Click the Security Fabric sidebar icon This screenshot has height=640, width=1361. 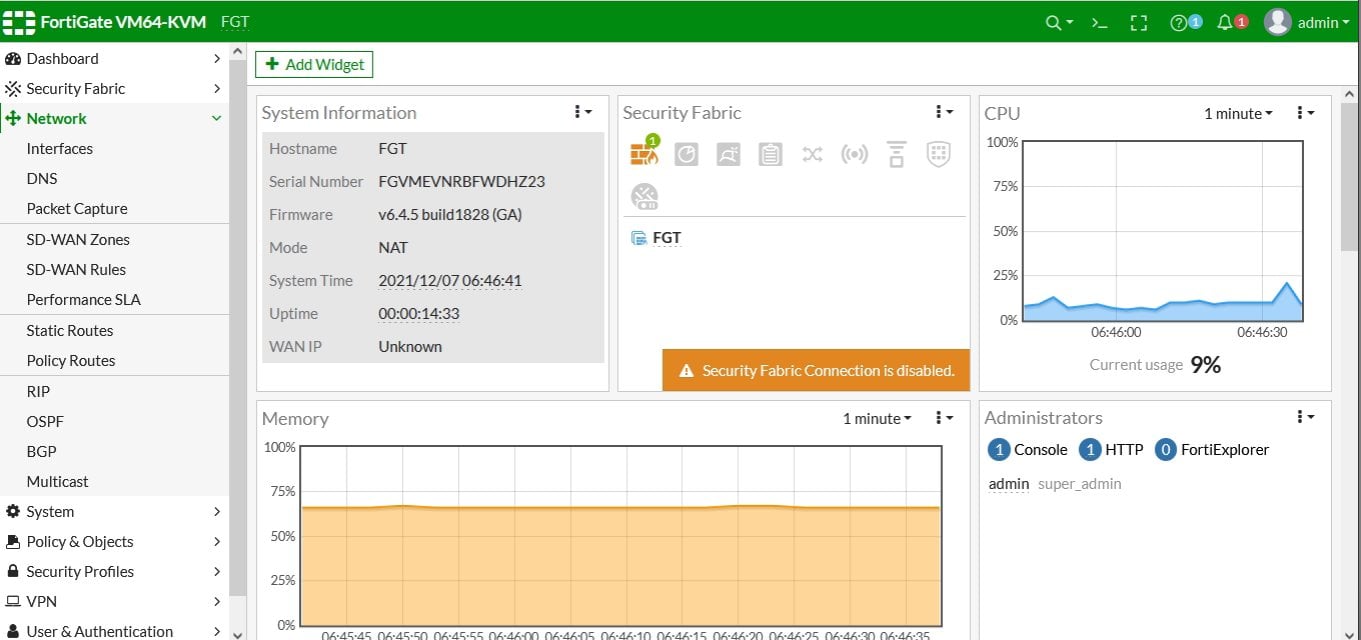click(x=13, y=89)
